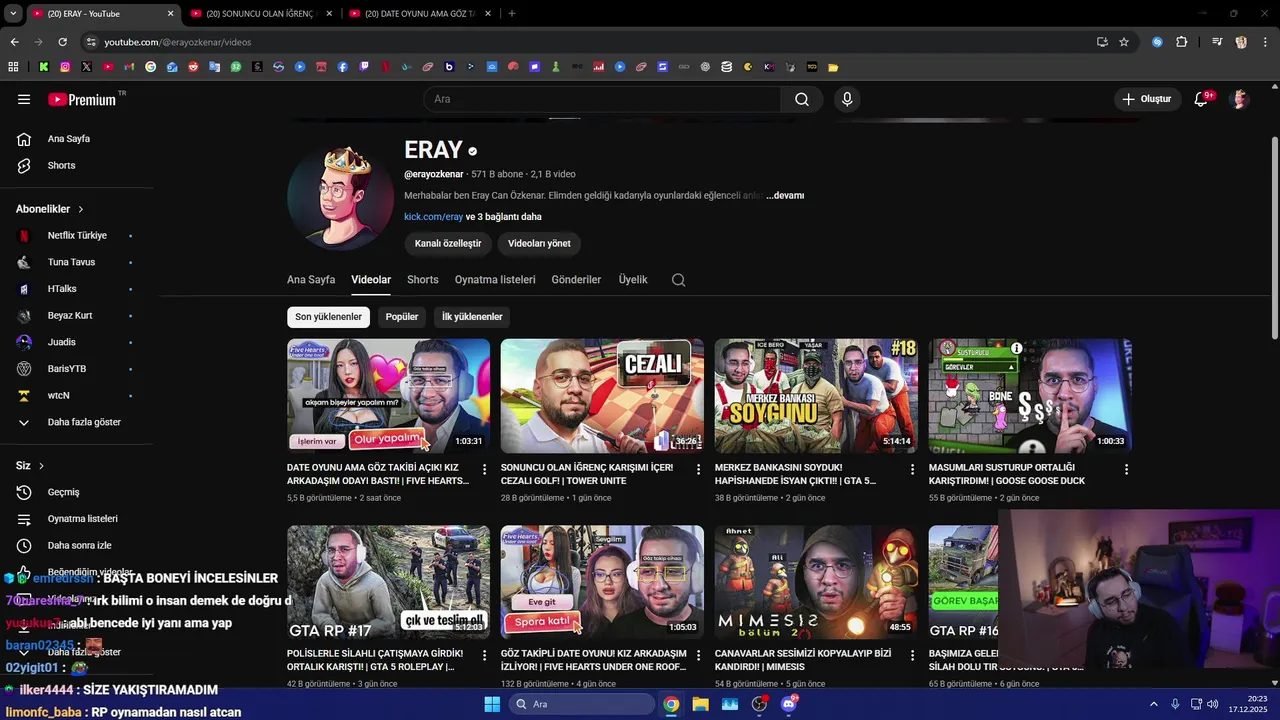Open options menu for DATE OYUNU AMA GÖZ TAKİBİ video

pyautogui.click(x=485, y=469)
